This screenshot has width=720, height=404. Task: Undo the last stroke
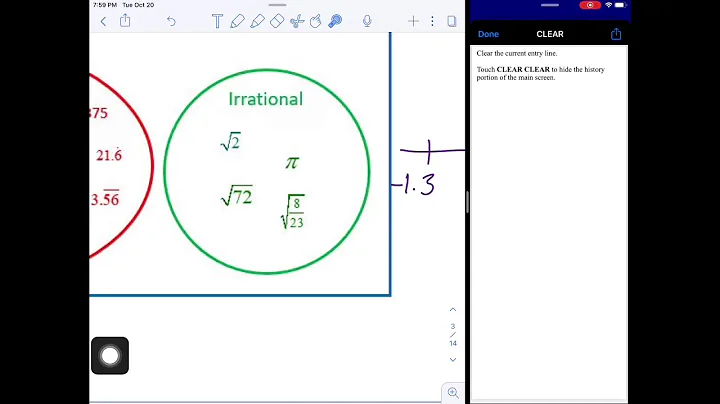click(x=171, y=21)
